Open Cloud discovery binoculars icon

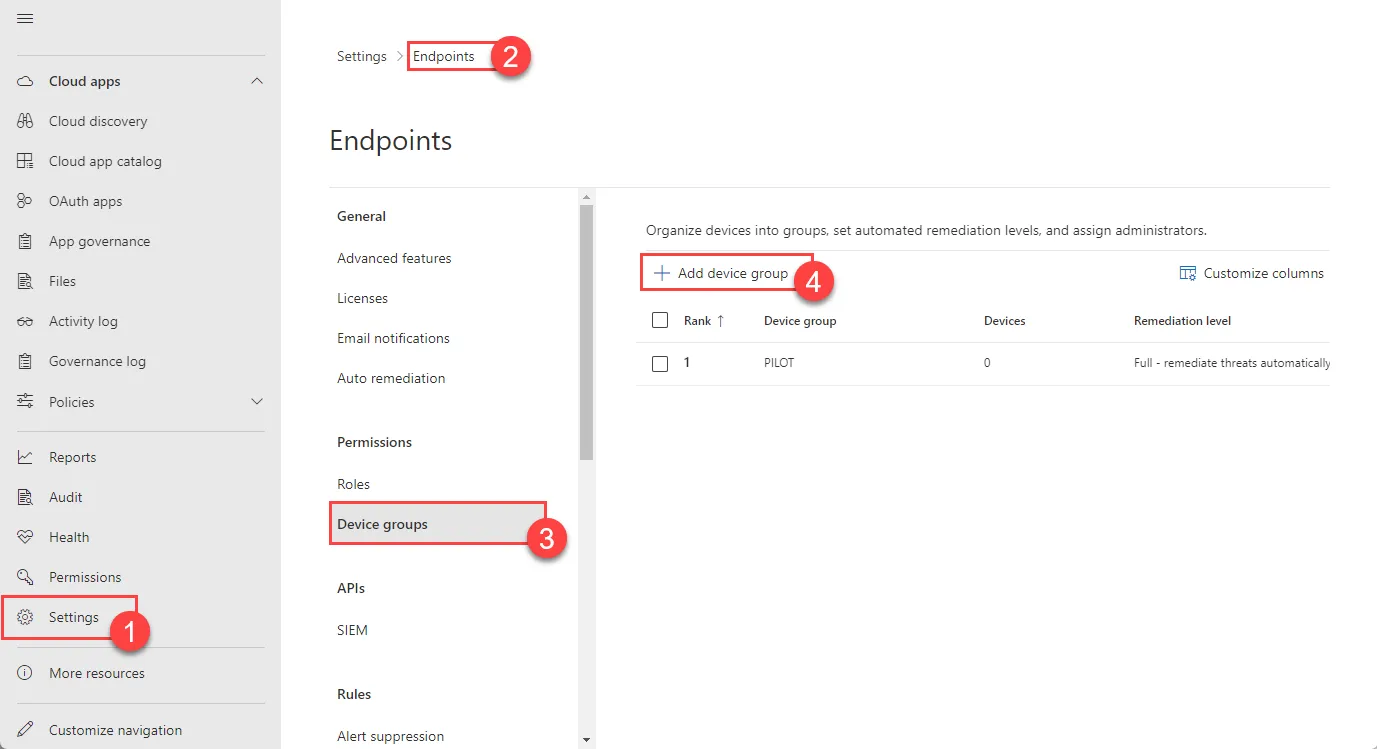[x=25, y=121]
